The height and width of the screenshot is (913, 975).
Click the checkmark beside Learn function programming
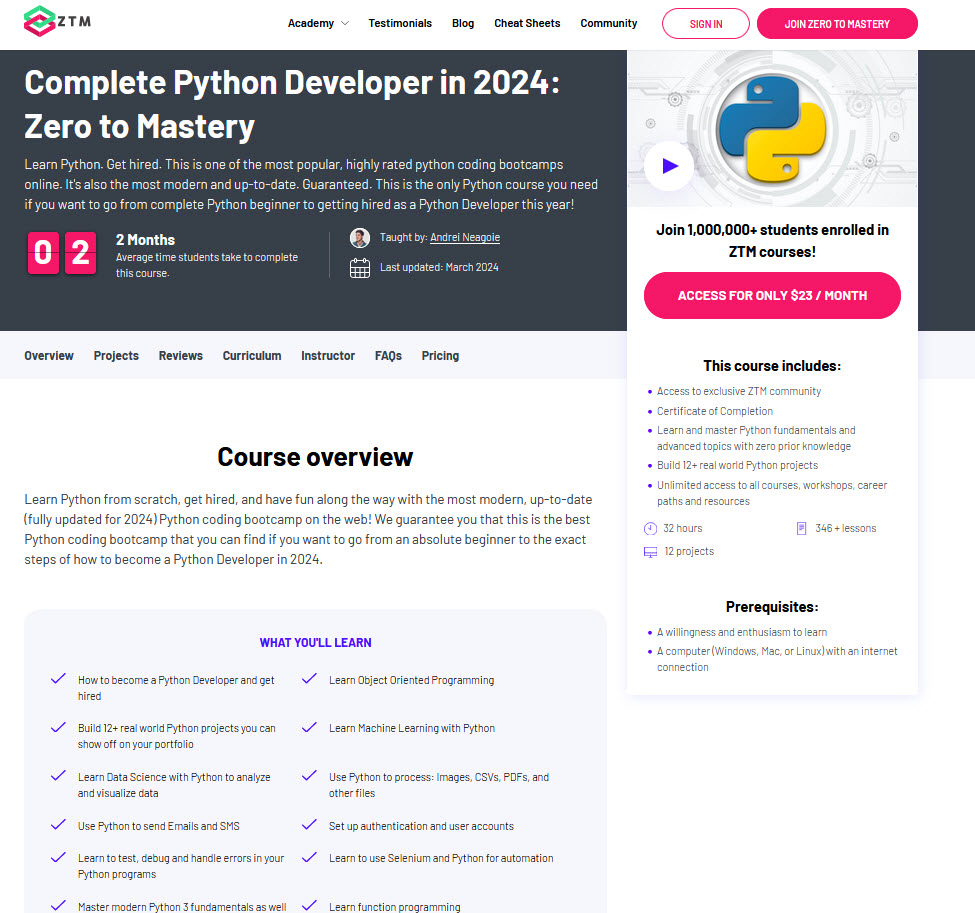tap(309, 905)
